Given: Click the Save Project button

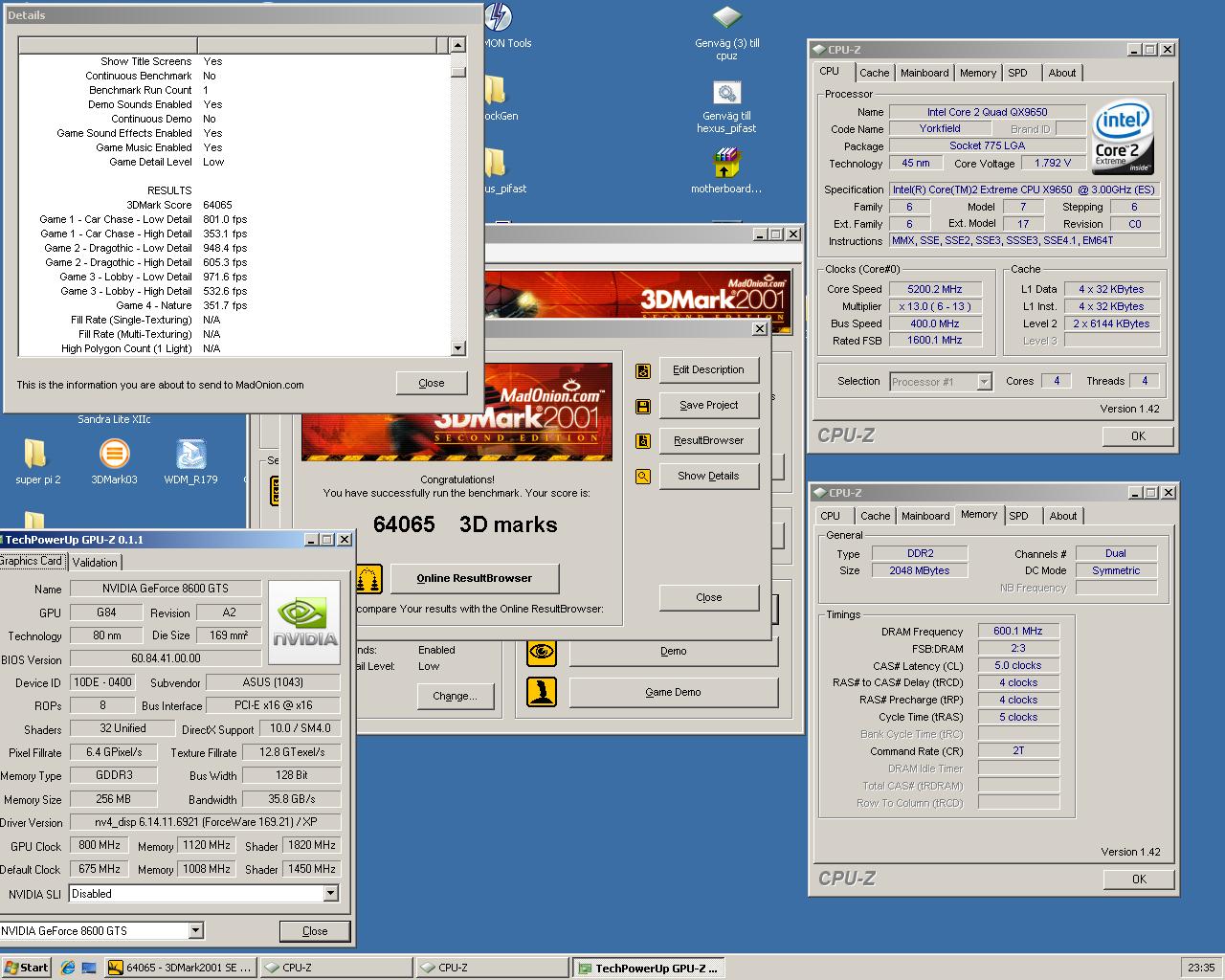Looking at the screenshot, I should [x=709, y=406].
